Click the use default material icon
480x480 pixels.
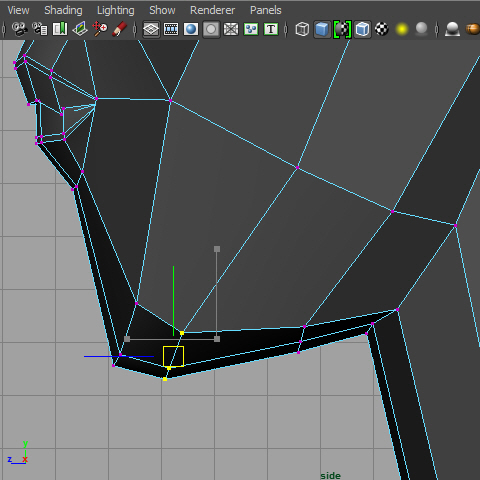tap(342, 29)
